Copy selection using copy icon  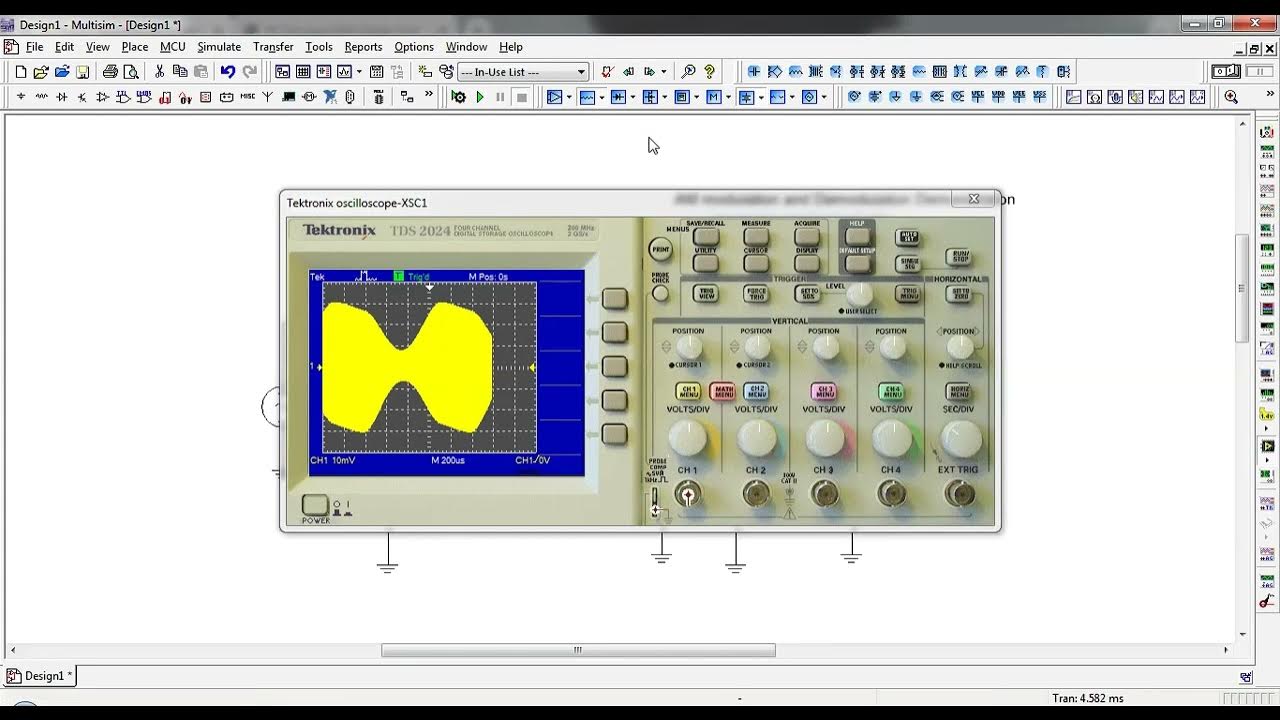[x=180, y=72]
